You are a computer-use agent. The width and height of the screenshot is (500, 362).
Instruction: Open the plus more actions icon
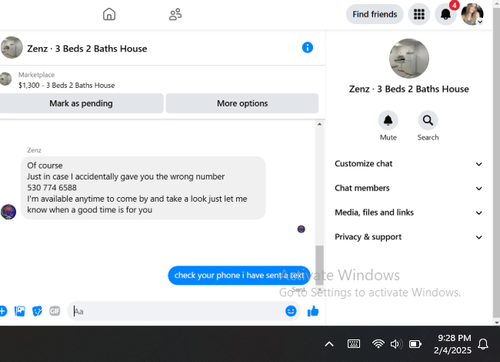pyautogui.click(x=3, y=311)
